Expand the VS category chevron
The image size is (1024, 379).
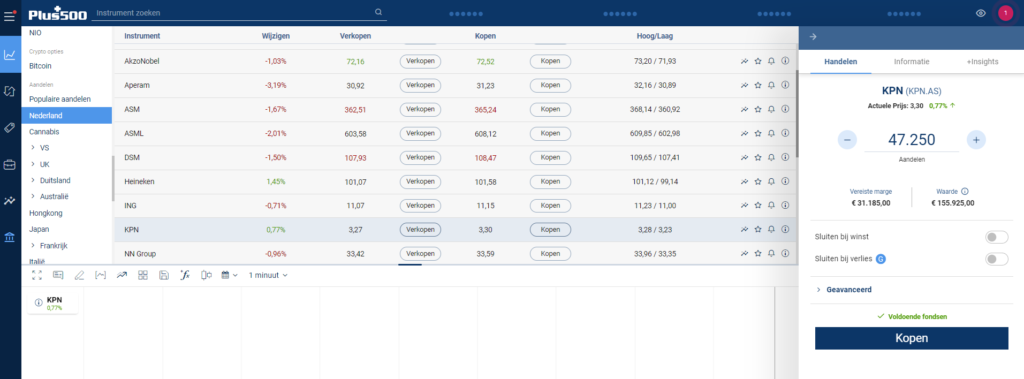point(33,148)
